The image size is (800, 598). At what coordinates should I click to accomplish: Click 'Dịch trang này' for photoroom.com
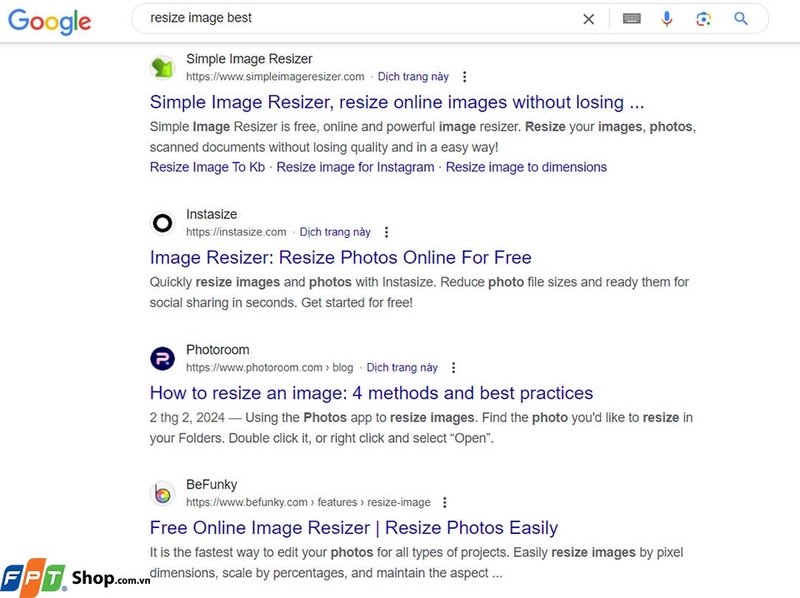click(x=402, y=367)
